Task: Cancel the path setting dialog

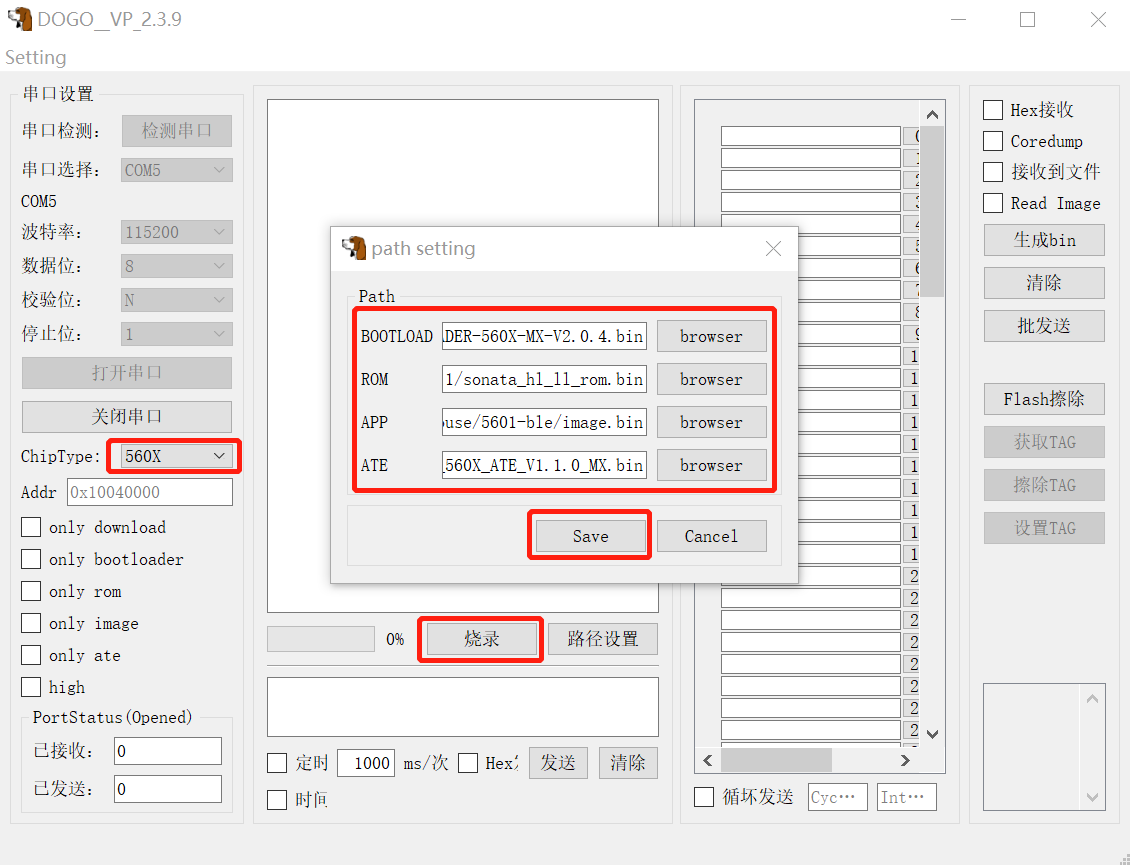Action: [711, 536]
